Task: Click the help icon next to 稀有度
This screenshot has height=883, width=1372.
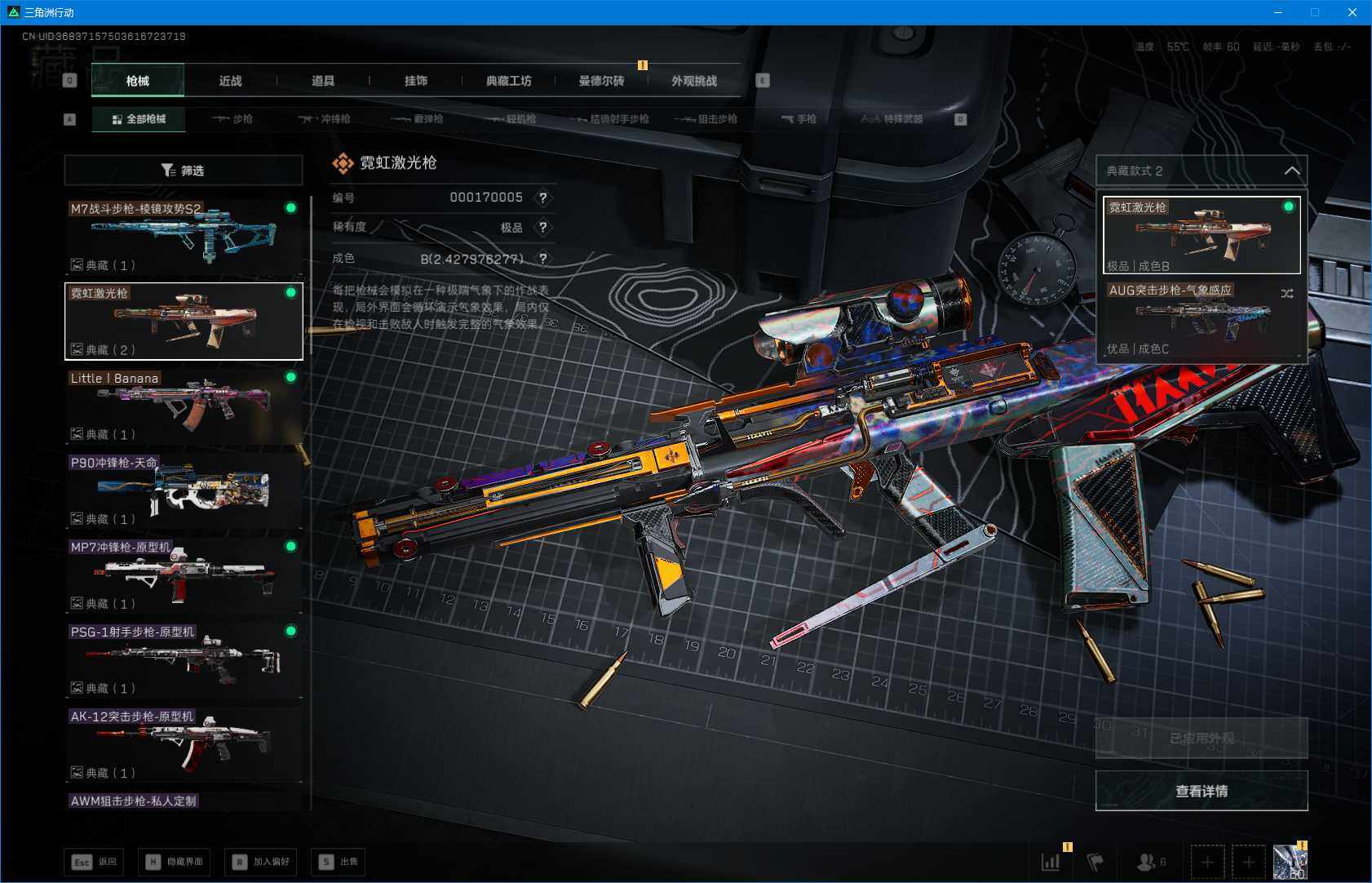Action: click(x=542, y=228)
